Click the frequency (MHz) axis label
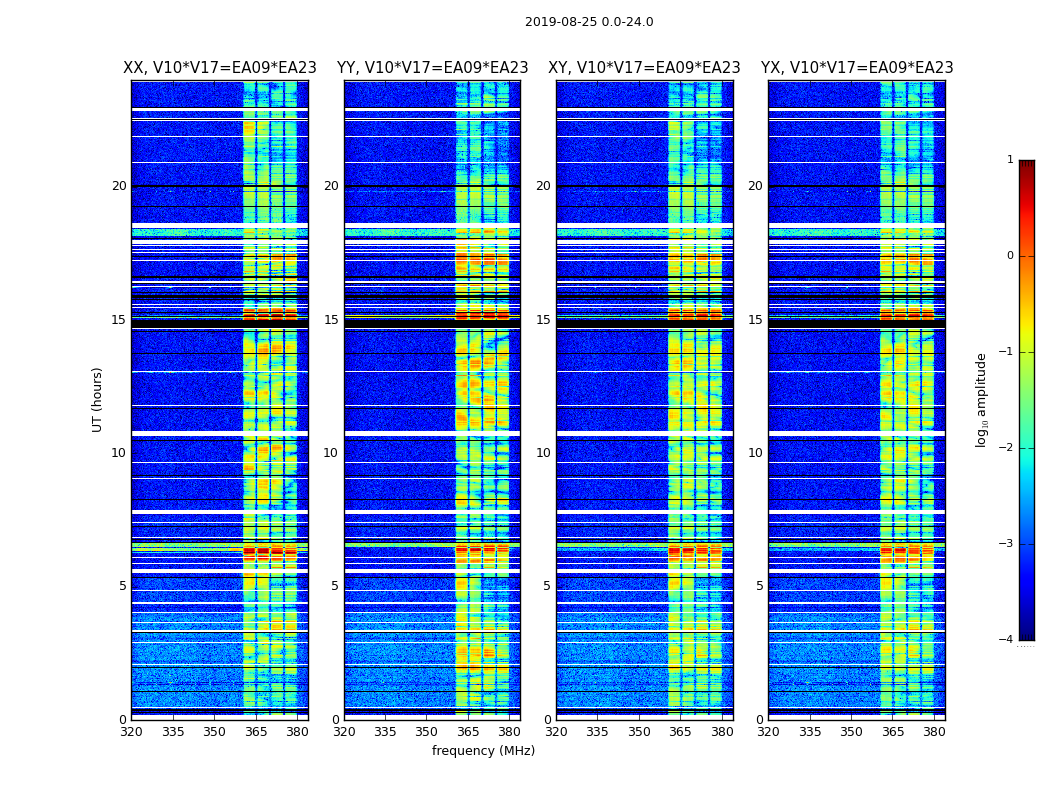This screenshot has width=1050, height=800. (x=483, y=750)
